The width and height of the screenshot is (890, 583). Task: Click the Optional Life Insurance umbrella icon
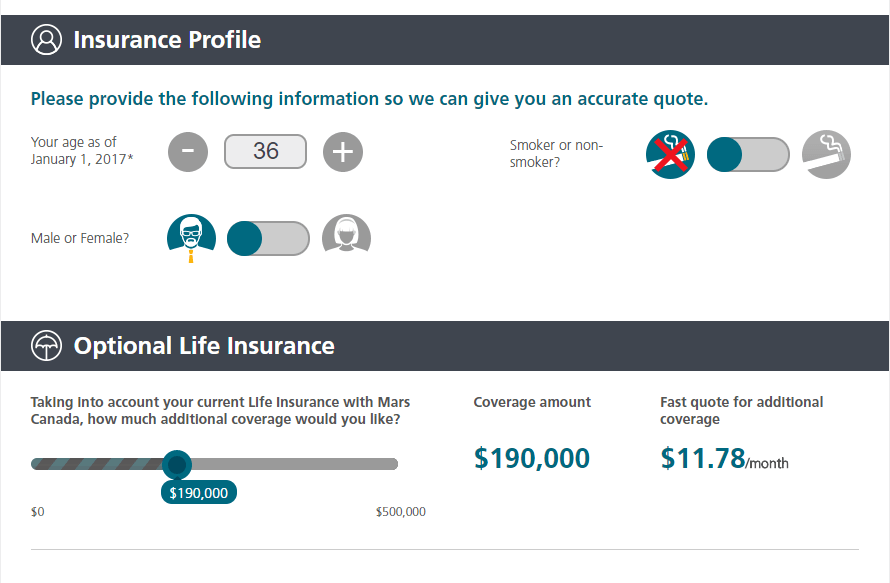(x=47, y=346)
